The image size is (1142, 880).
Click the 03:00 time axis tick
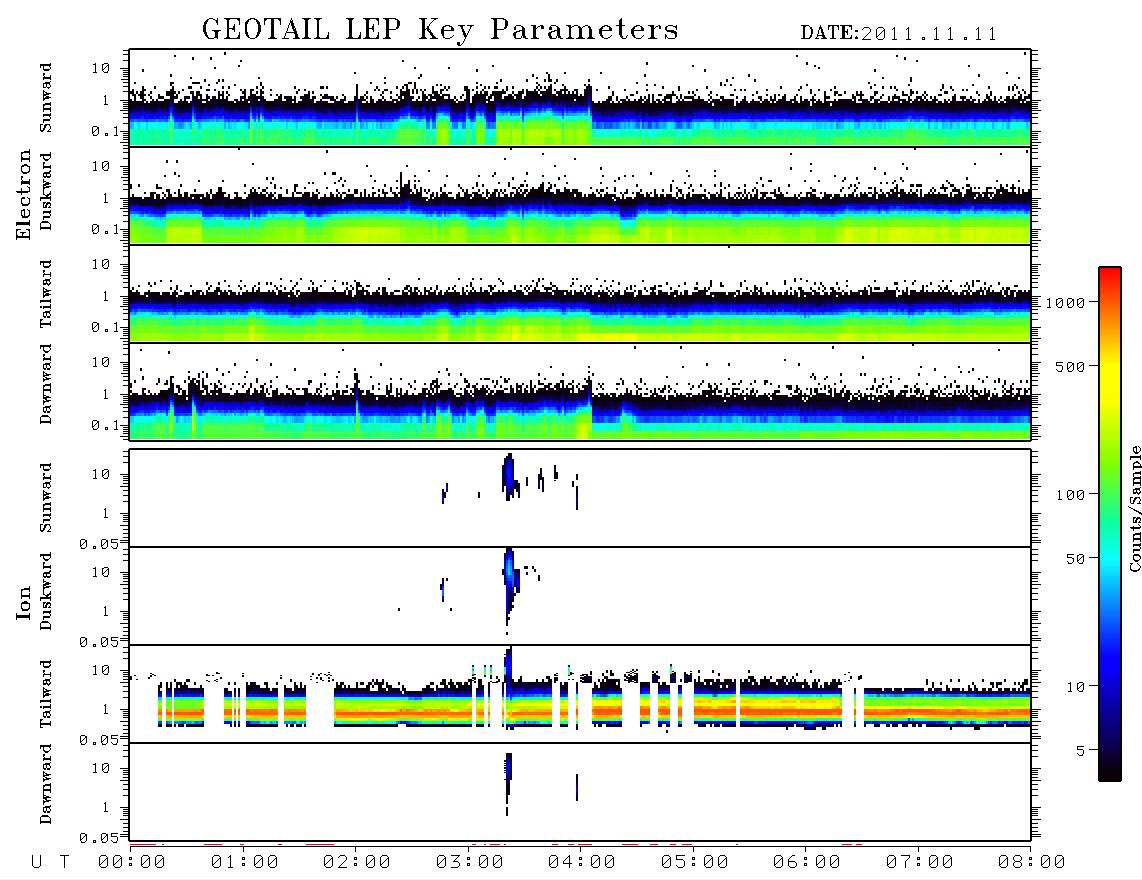[470, 863]
